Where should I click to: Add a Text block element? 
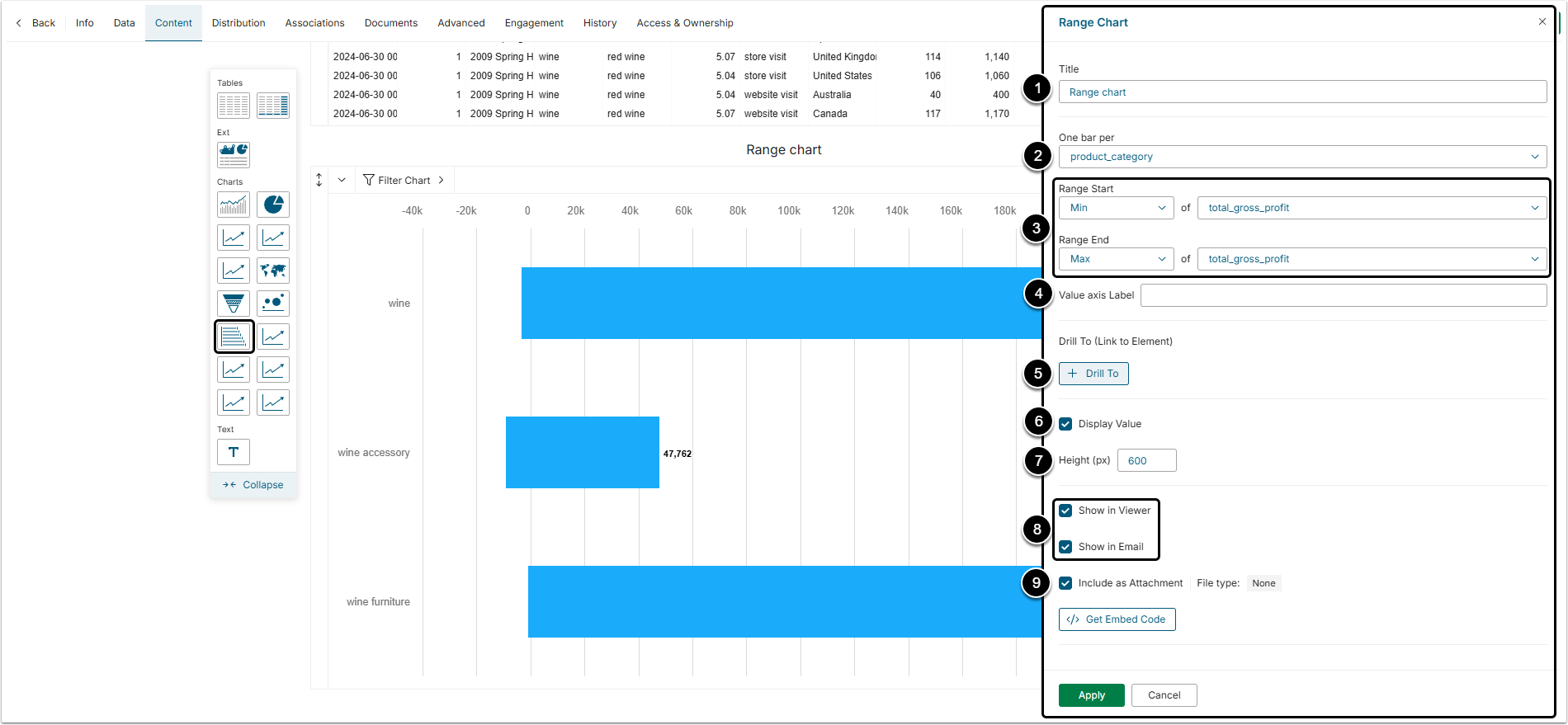[234, 452]
